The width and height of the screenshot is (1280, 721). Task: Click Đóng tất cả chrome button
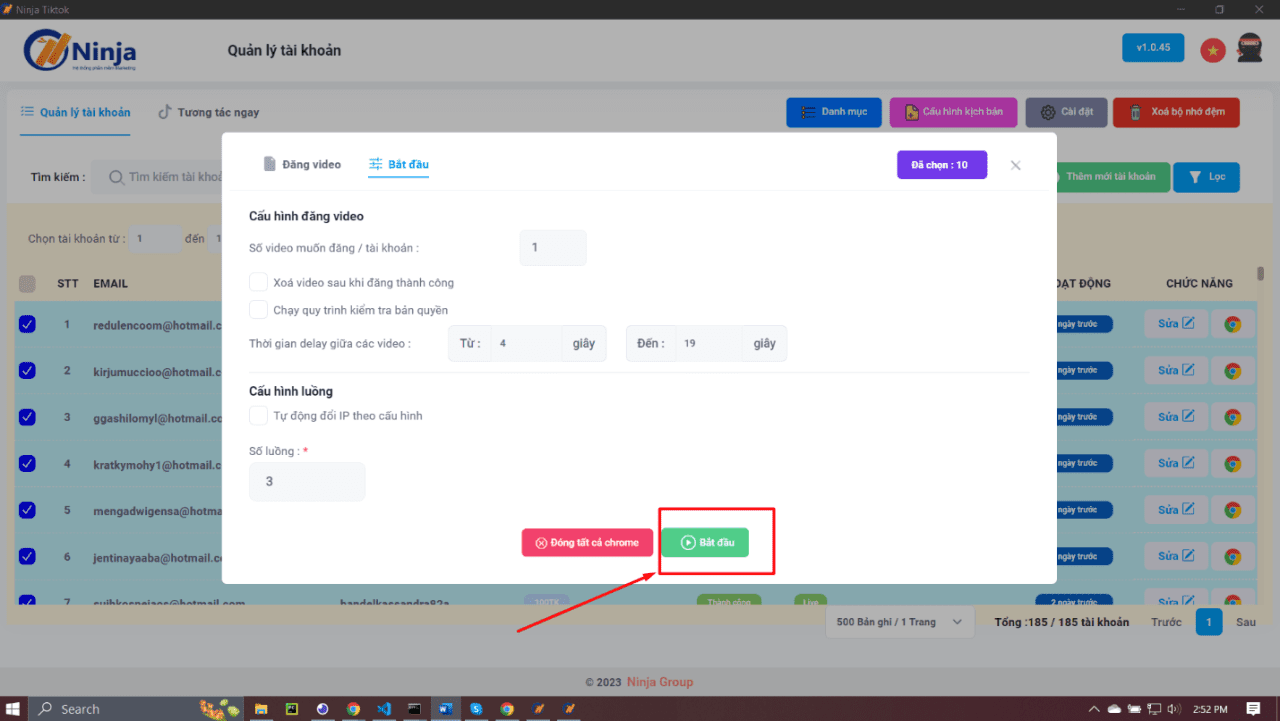(587, 542)
